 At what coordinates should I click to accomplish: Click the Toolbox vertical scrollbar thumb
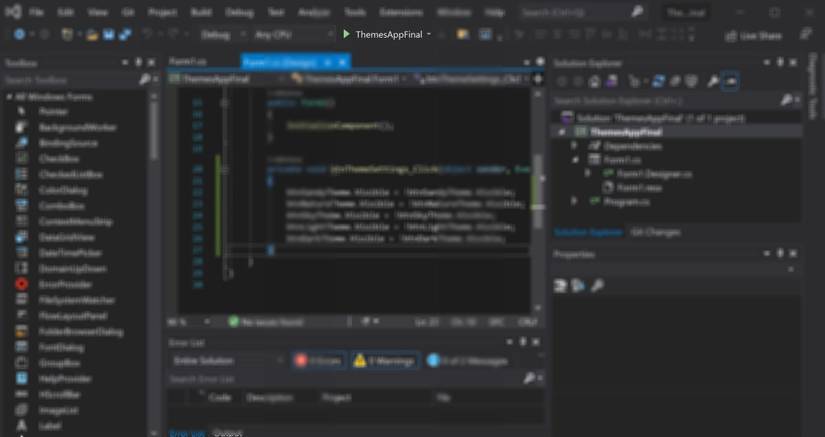(x=154, y=130)
